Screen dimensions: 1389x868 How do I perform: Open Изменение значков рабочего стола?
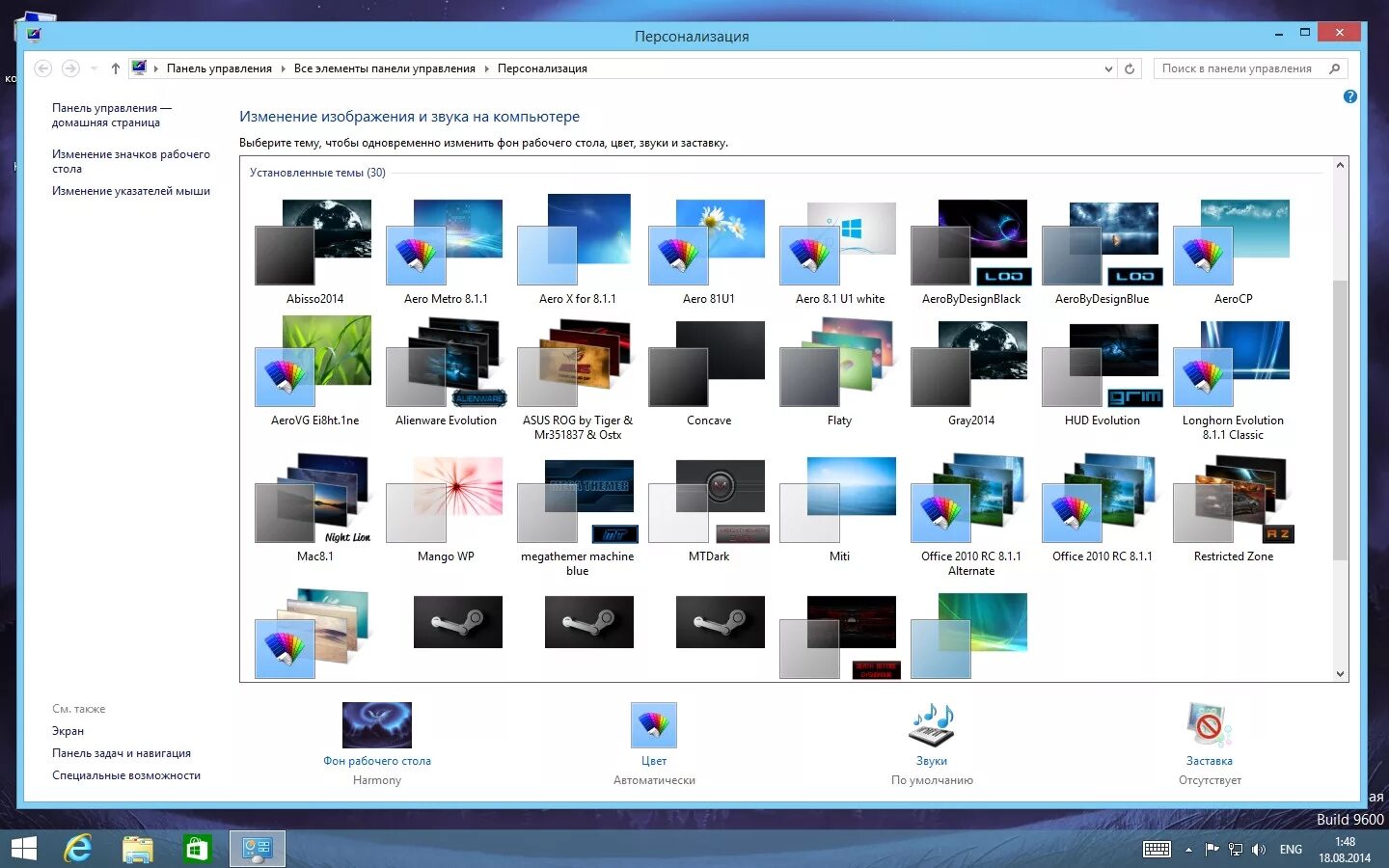(130, 161)
